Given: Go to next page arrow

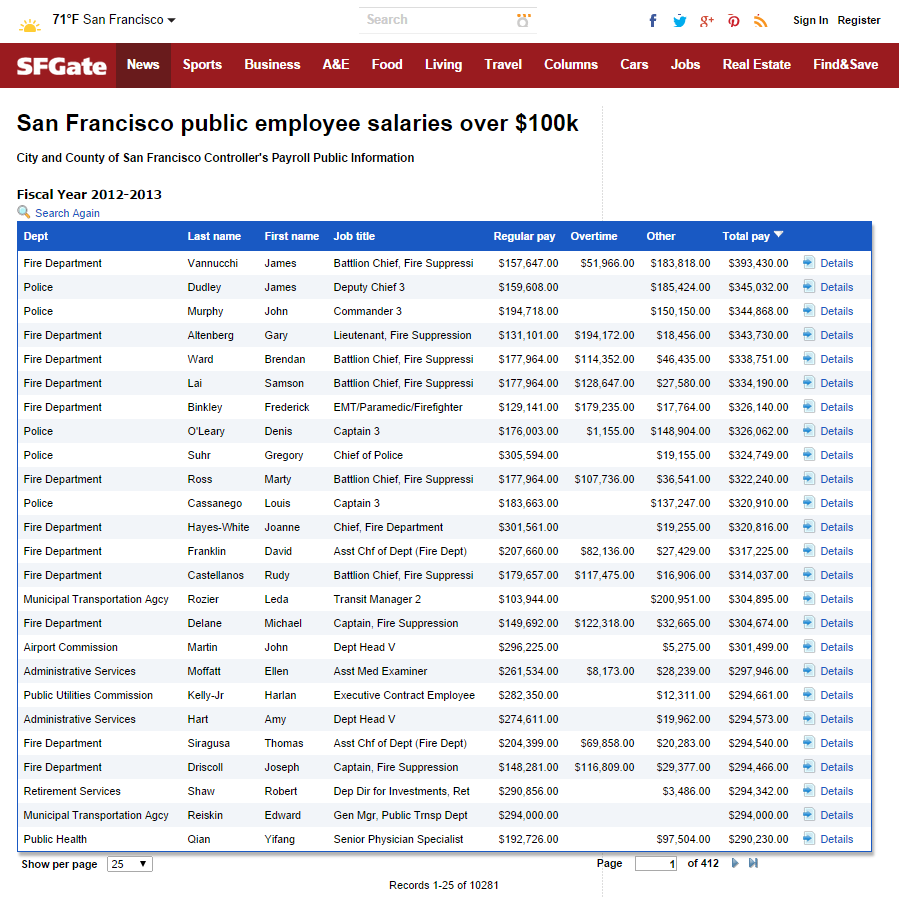Looking at the screenshot, I should click(x=736, y=863).
